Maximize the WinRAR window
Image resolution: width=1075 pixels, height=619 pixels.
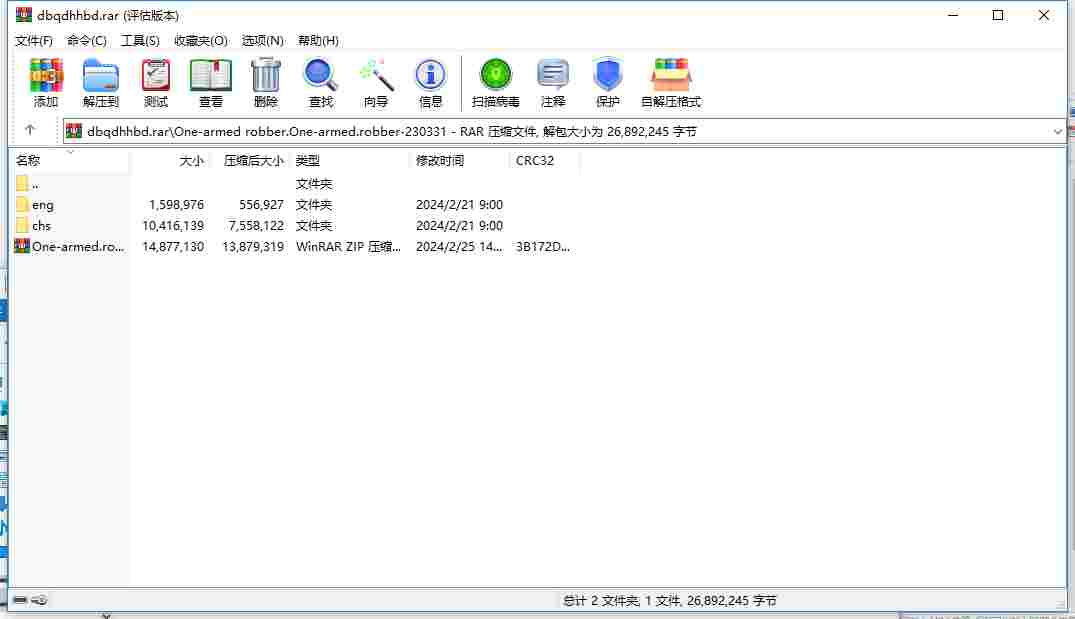pos(998,14)
